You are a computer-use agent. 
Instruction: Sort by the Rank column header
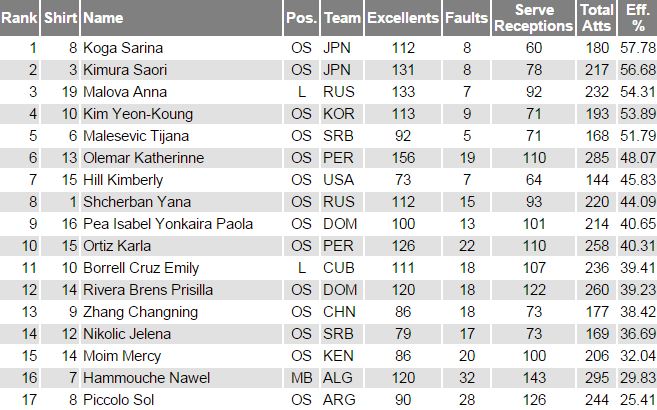(19, 18)
